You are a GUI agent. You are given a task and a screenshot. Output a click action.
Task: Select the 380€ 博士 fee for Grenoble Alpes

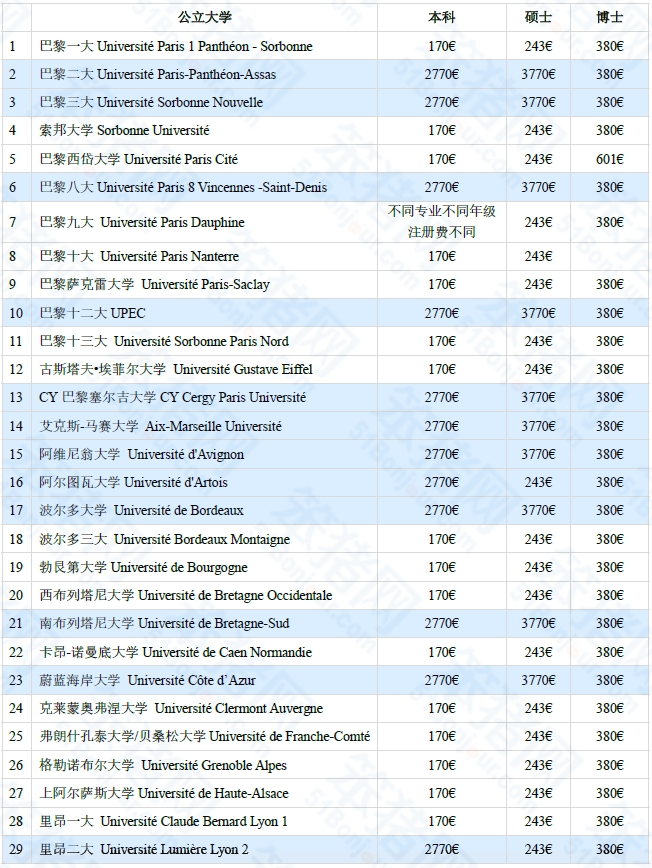pyautogui.click(x=609, y=765)
